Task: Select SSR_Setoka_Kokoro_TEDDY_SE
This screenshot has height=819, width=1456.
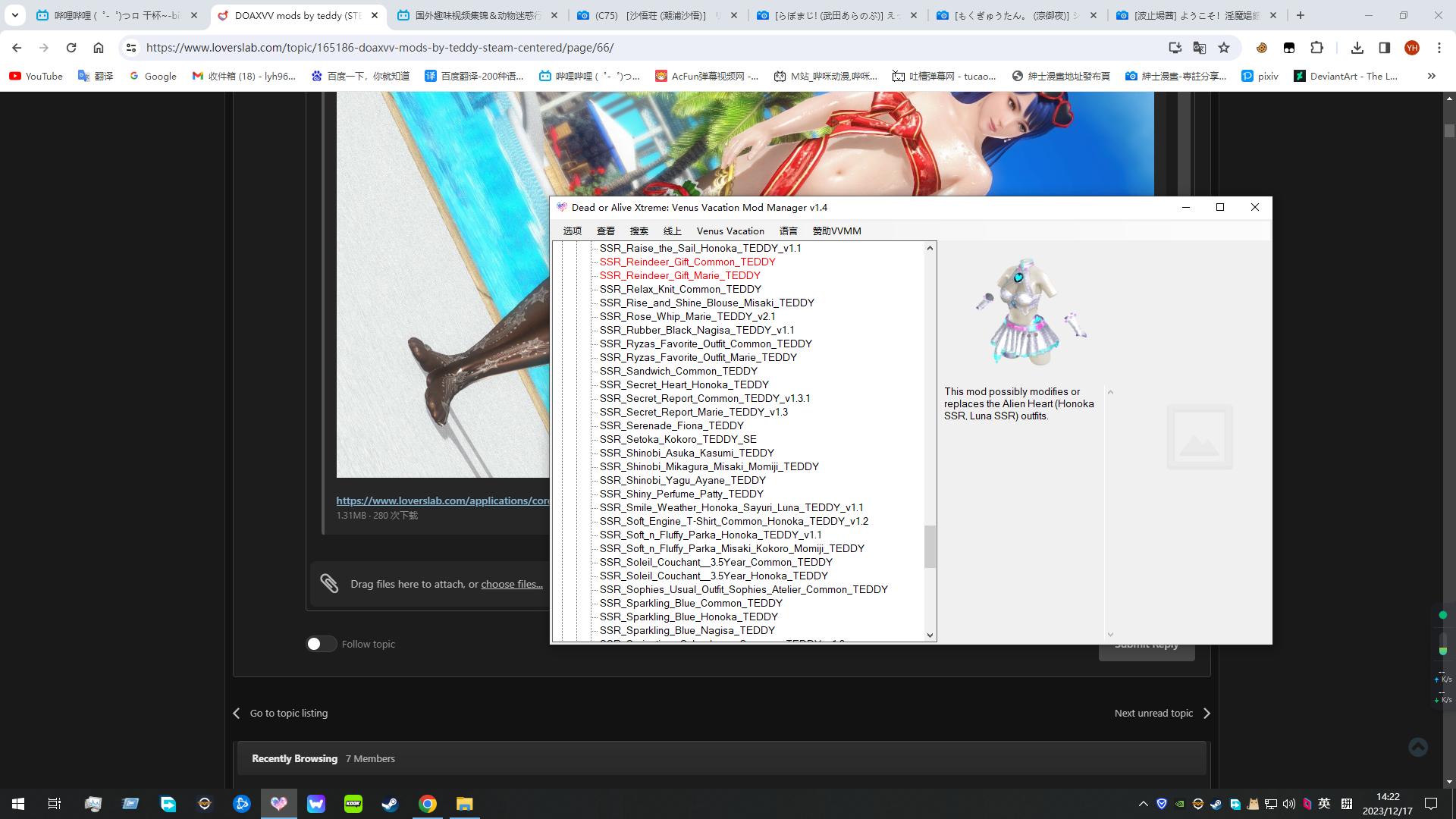Action: tap(678, 439)
